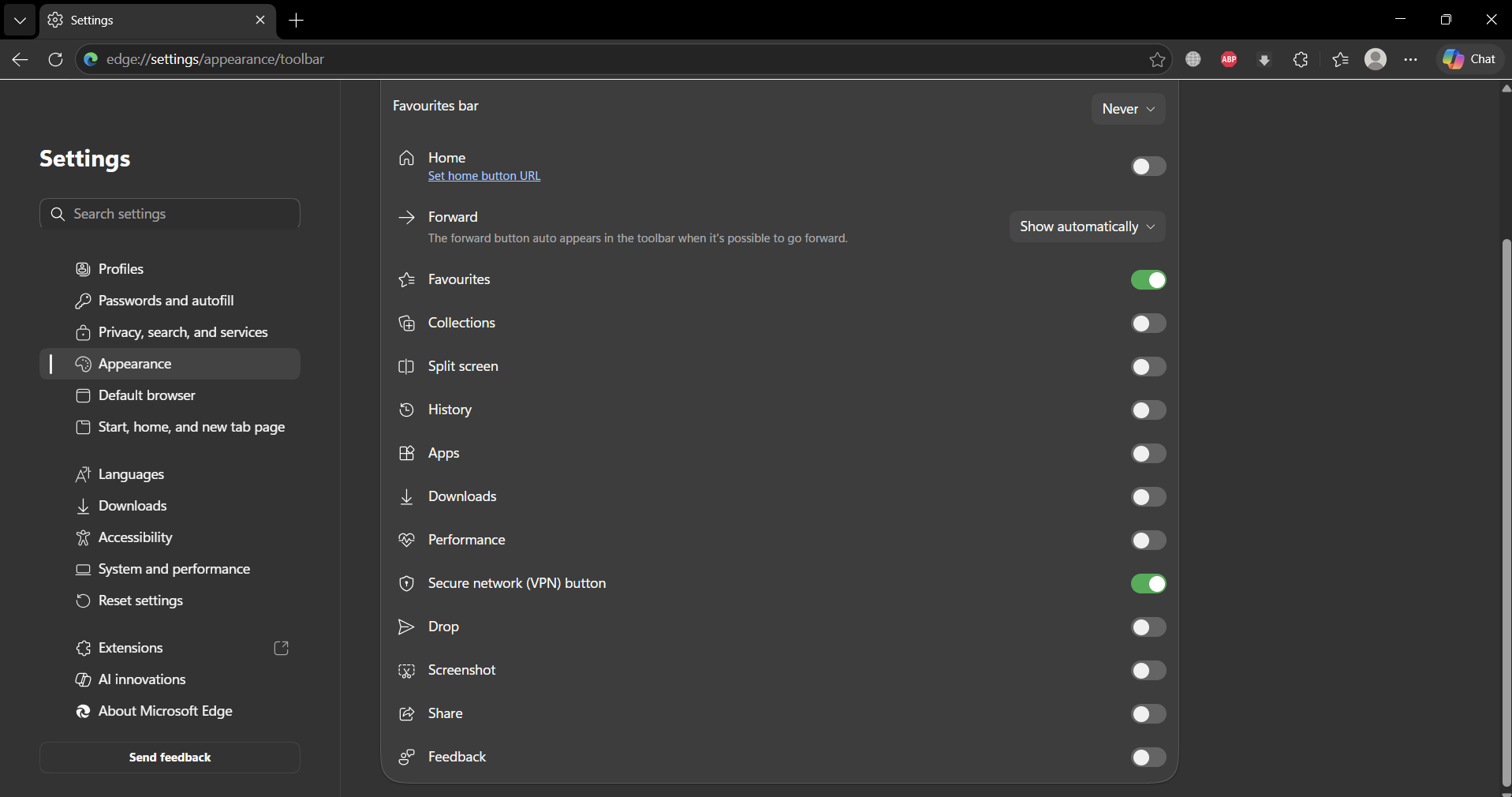Click the Adblock Plus extension icon
1512x797 pixels.
pyautogui.click(x=1228, y=59)
